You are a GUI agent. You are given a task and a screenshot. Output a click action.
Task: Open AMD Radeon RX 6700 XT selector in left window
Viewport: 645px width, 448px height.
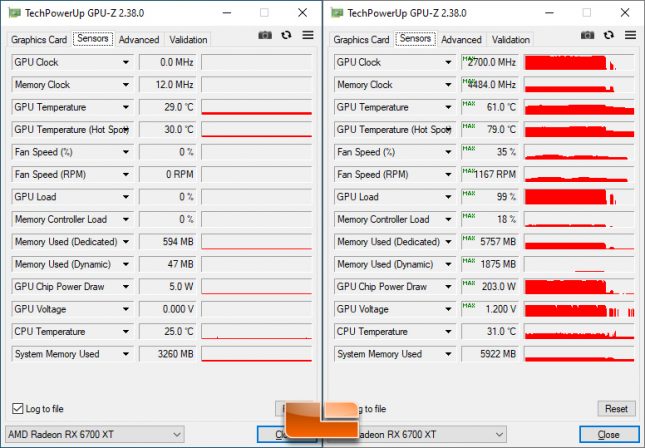point(95,434)
